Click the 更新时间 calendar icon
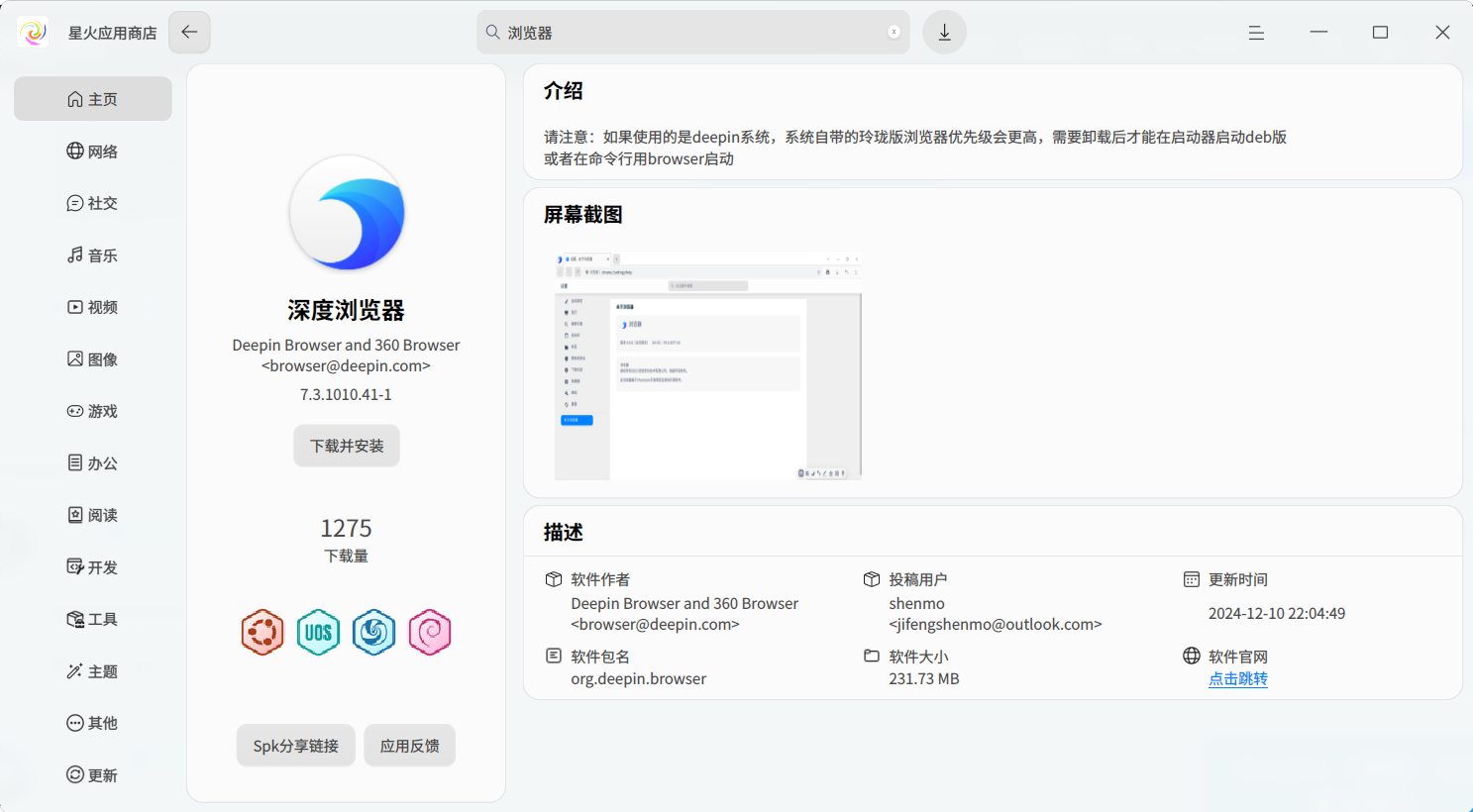 [1192, 579]
